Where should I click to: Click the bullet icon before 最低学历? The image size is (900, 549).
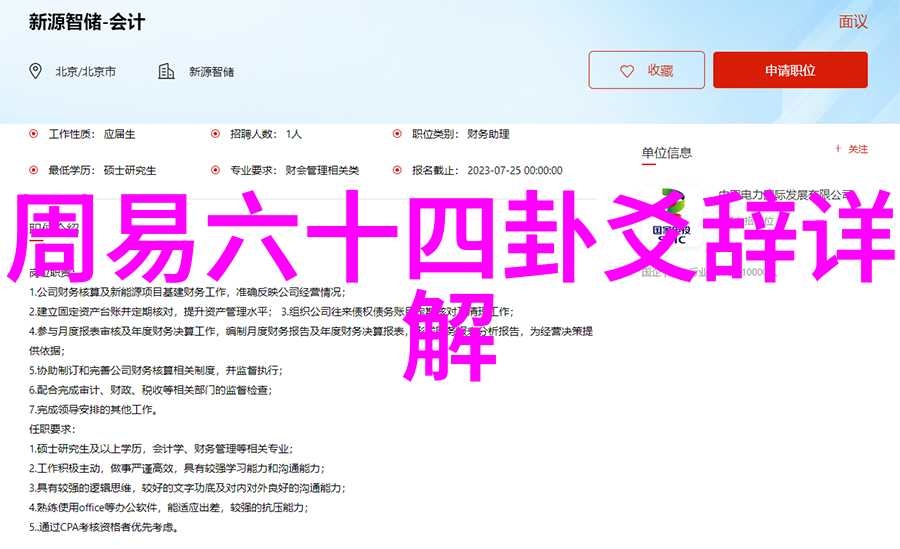click(35, 170)
